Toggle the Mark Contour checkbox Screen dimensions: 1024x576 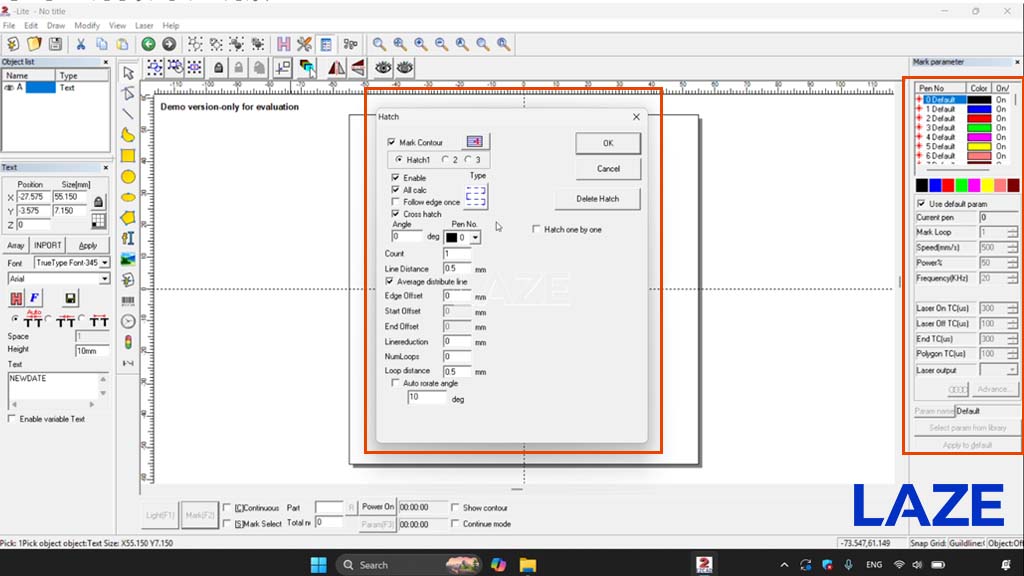(391, 142)
